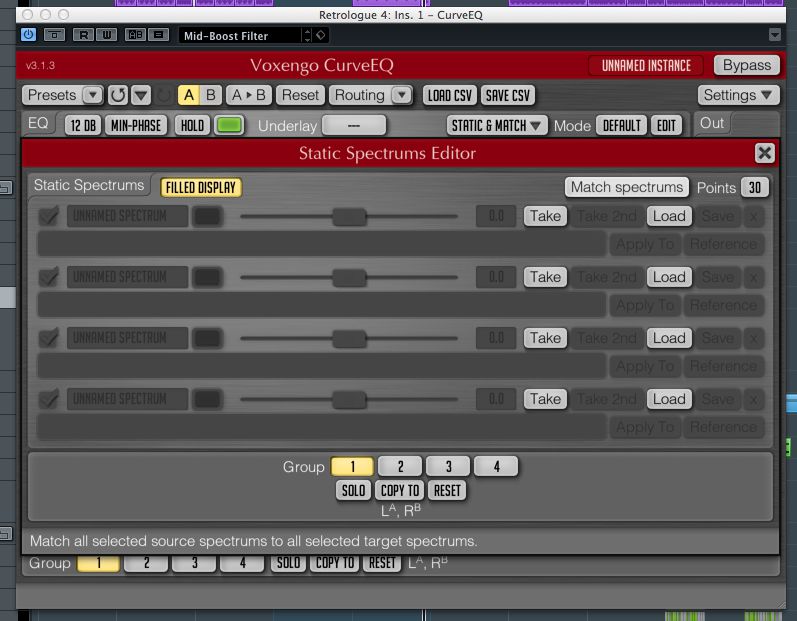This screenshot has width=797, height=621.
Task: Click the first spectrum's dark color swatch
Action: click(207, 216)
